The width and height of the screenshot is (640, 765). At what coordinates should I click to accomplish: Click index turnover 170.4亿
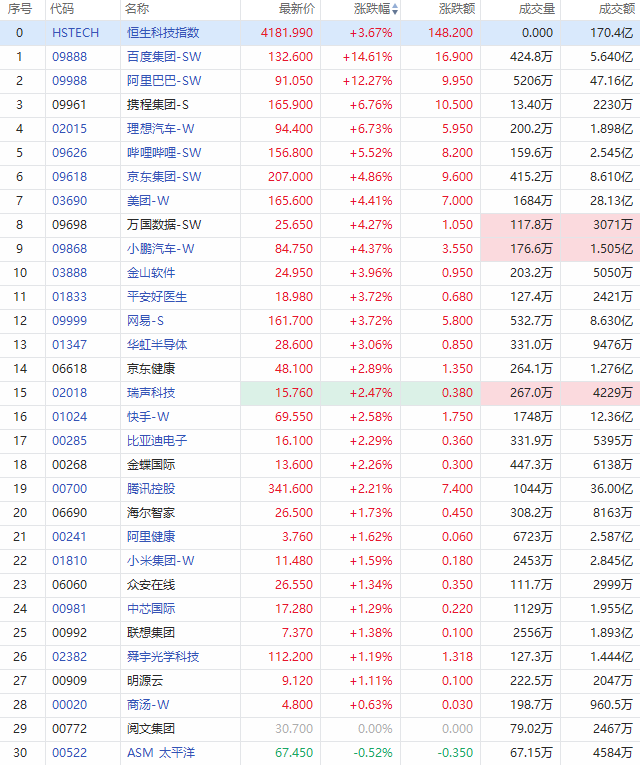(611, 33)
